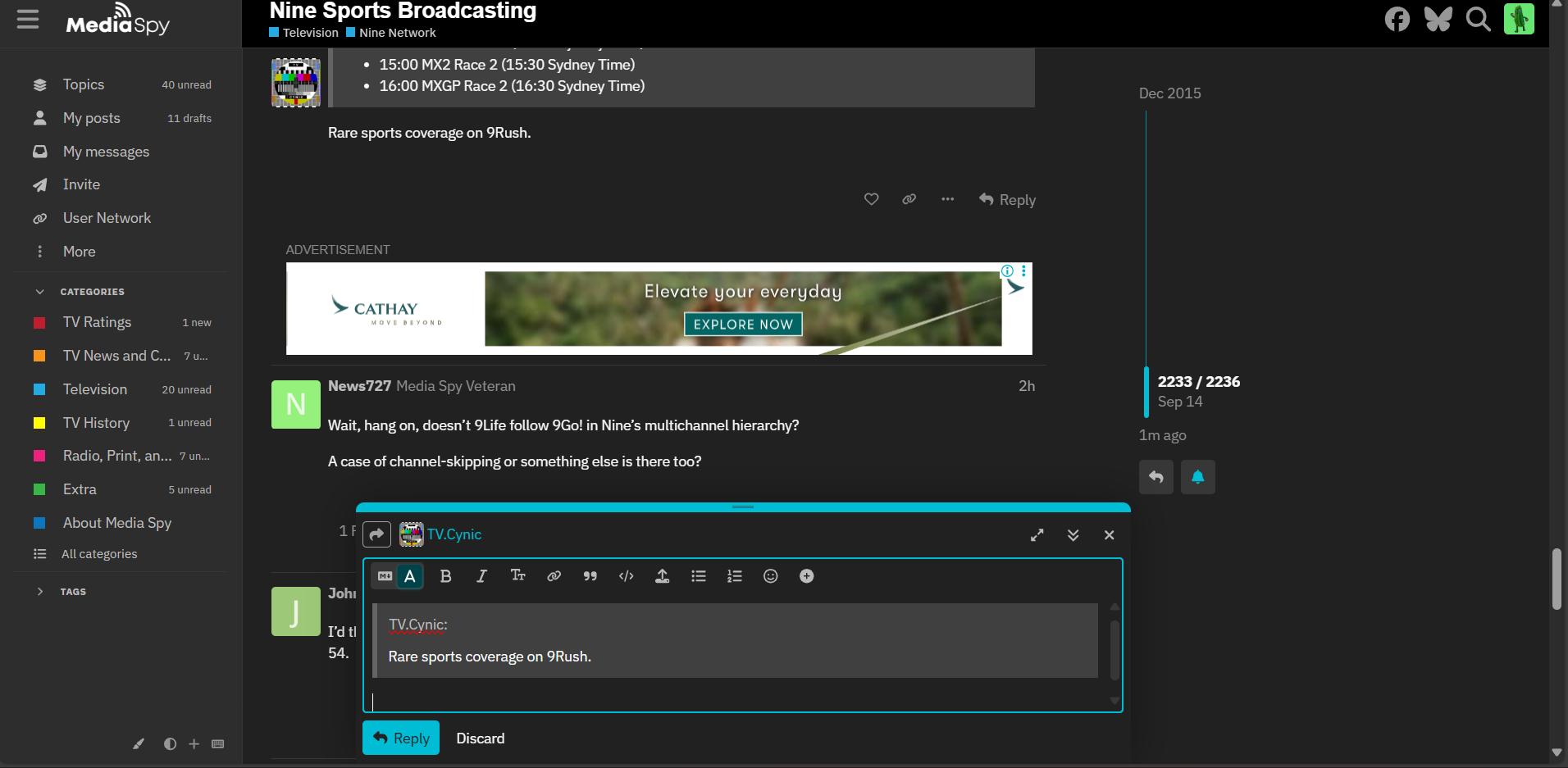Like the Rare sports coverage post

tap(871, 199)
